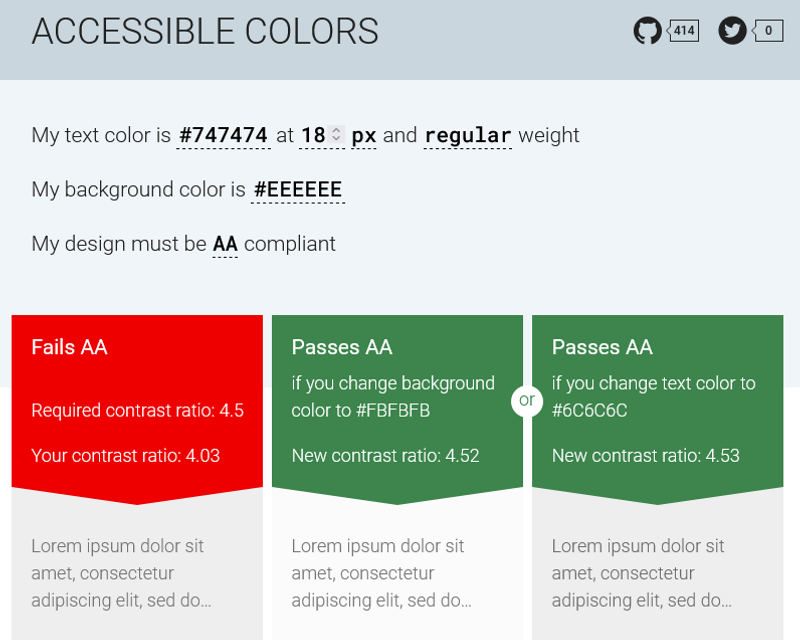The height and width of the screenshot is (640, 800).
Task: Open the regular font weight dropdown
Action: click(x=467, y=135)
